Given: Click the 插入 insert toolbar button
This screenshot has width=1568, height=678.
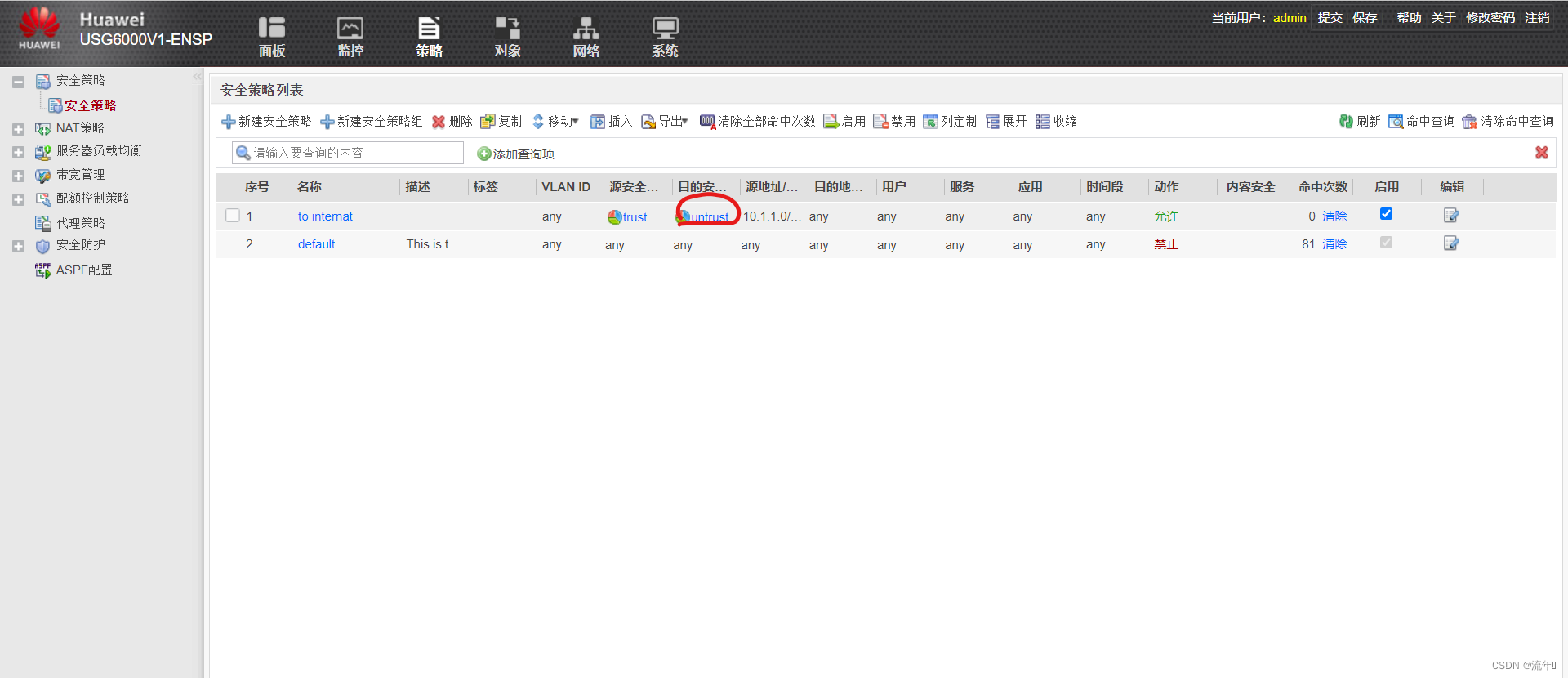Looking at the screenshot, I should click(x=611, y=121).
